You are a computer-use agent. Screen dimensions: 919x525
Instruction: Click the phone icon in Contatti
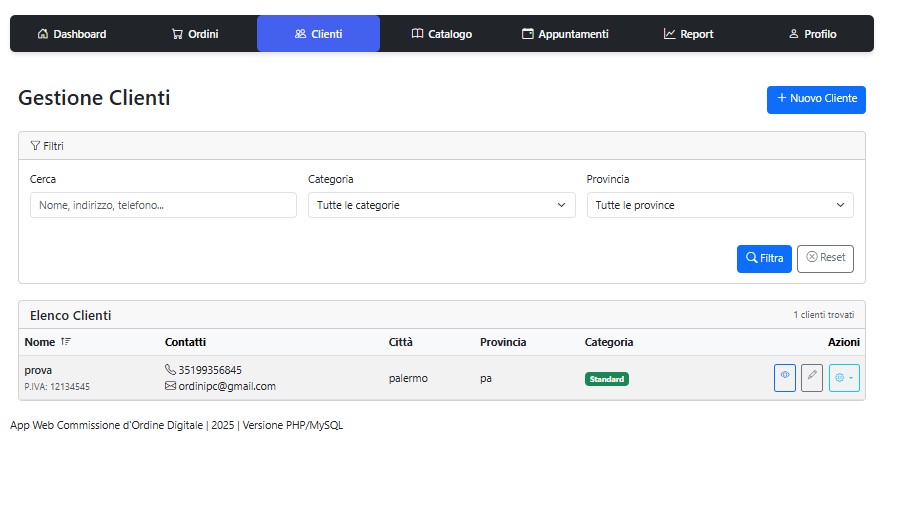point(170,370)
